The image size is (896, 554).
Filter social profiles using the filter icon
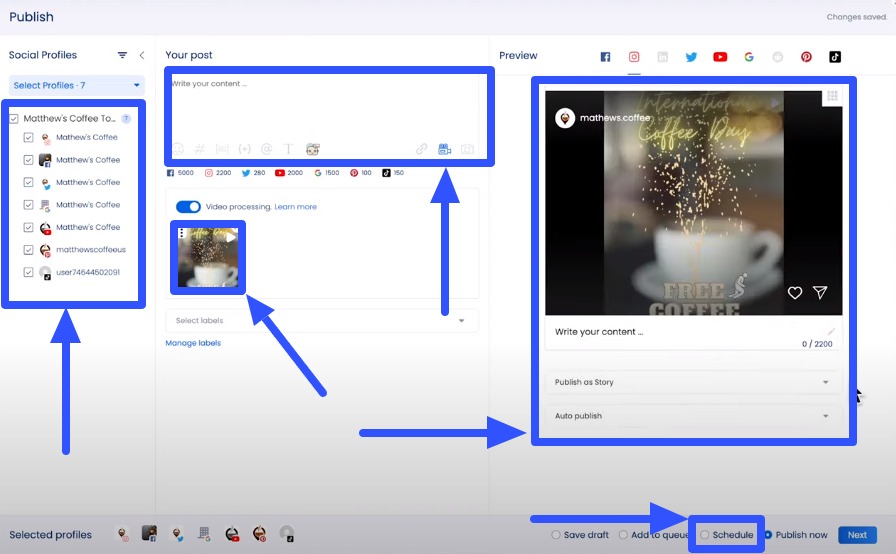coord(122,56)
